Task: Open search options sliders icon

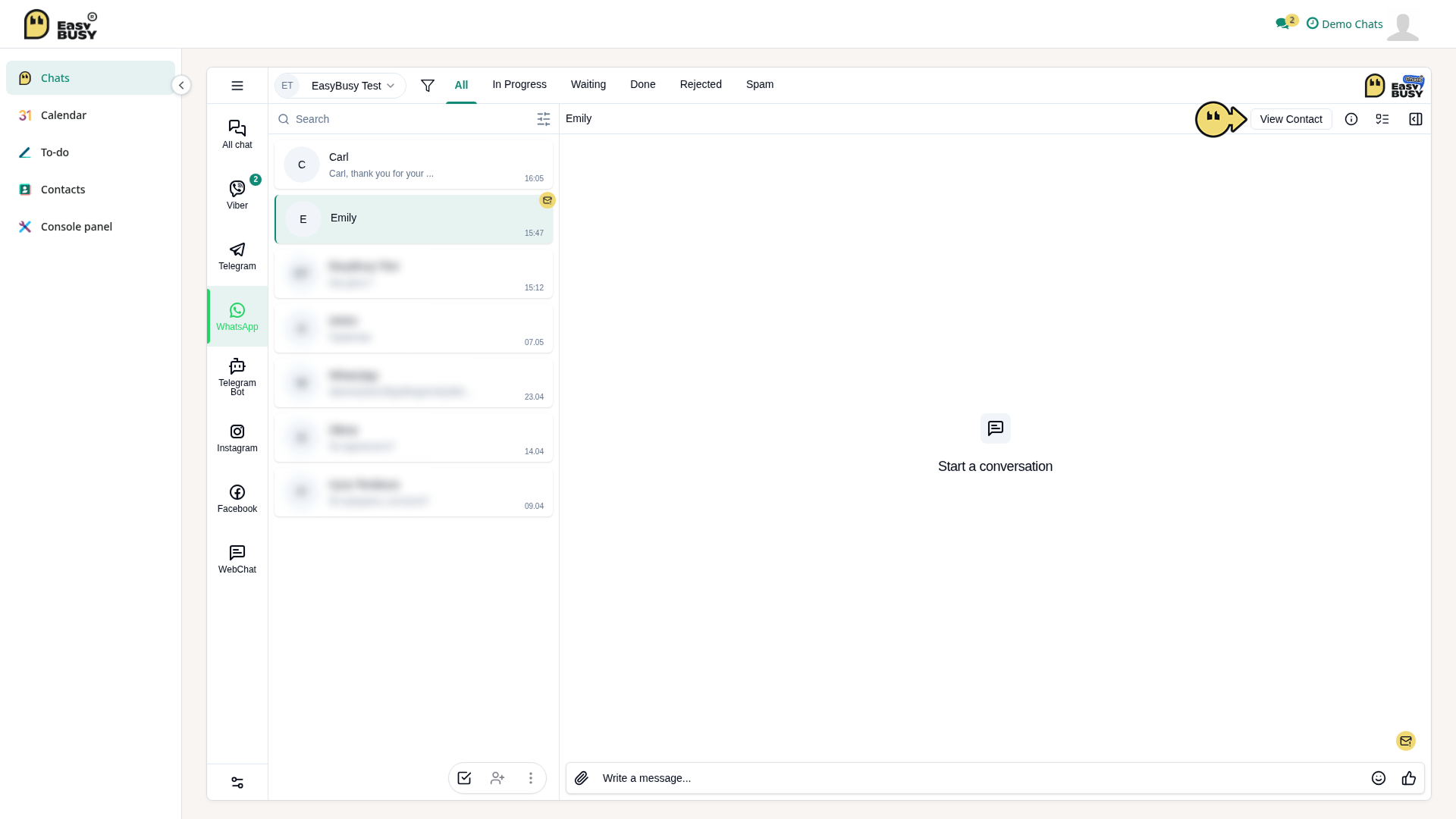Action: pyautogui.click(x=544, y=119)
